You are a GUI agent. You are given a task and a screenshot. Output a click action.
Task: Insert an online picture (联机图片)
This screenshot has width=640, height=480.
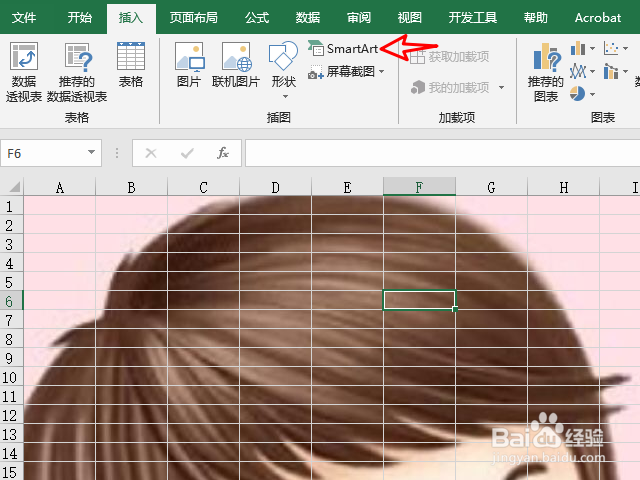tap(236, 64)
